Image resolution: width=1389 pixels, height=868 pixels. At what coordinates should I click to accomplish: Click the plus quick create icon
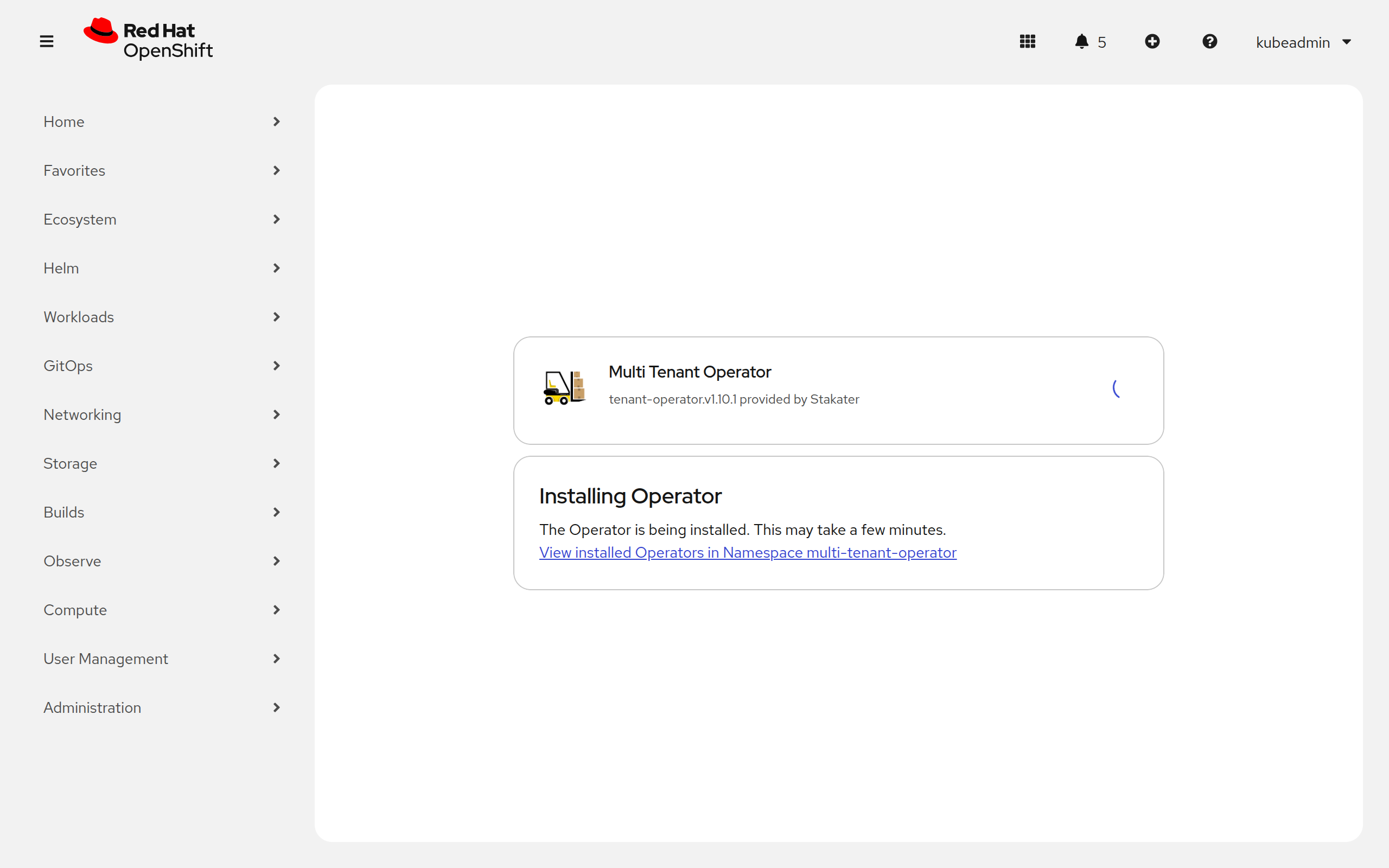(1152, 41)
